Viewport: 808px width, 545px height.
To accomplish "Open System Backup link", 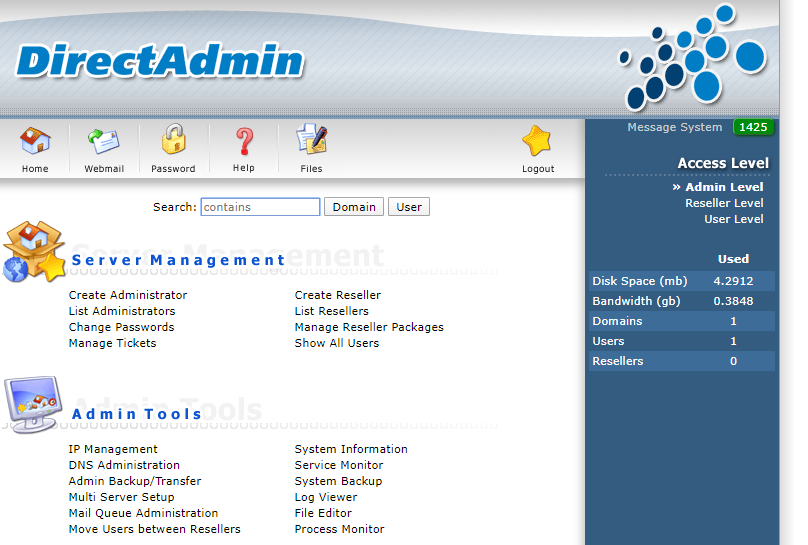I will click(338, 481).
